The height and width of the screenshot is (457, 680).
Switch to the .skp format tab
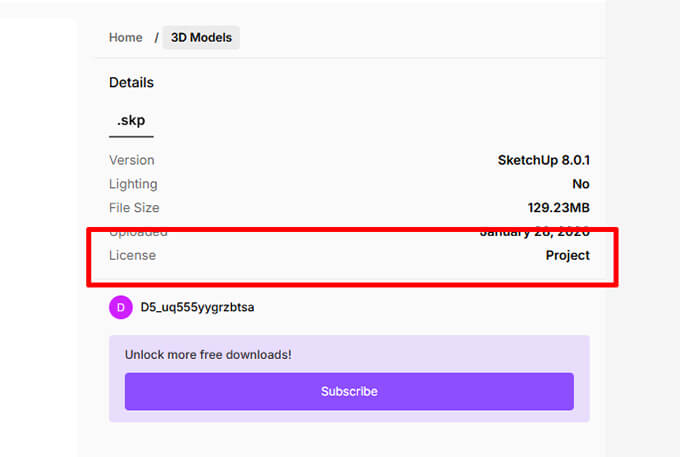[131, 121]
